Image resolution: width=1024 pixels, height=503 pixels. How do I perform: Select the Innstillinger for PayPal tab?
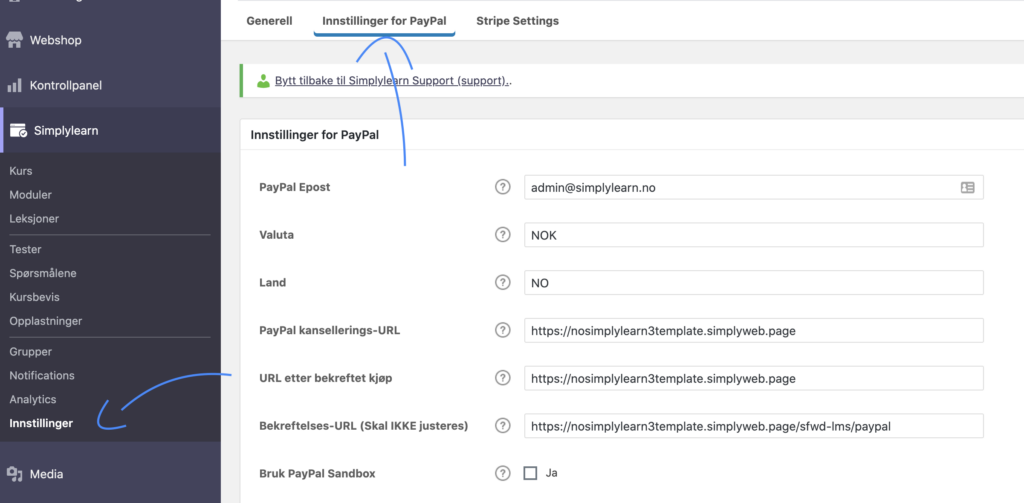coord(384,21)
